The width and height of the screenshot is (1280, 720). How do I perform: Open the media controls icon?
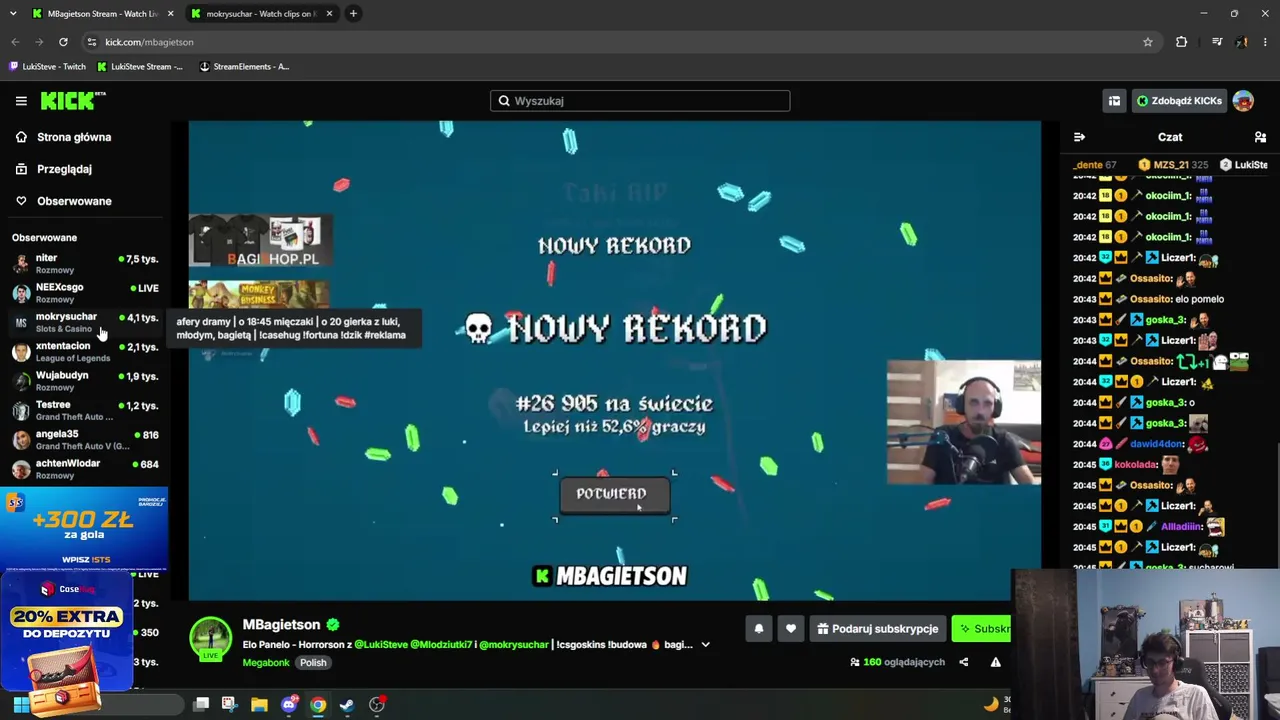1216,42
